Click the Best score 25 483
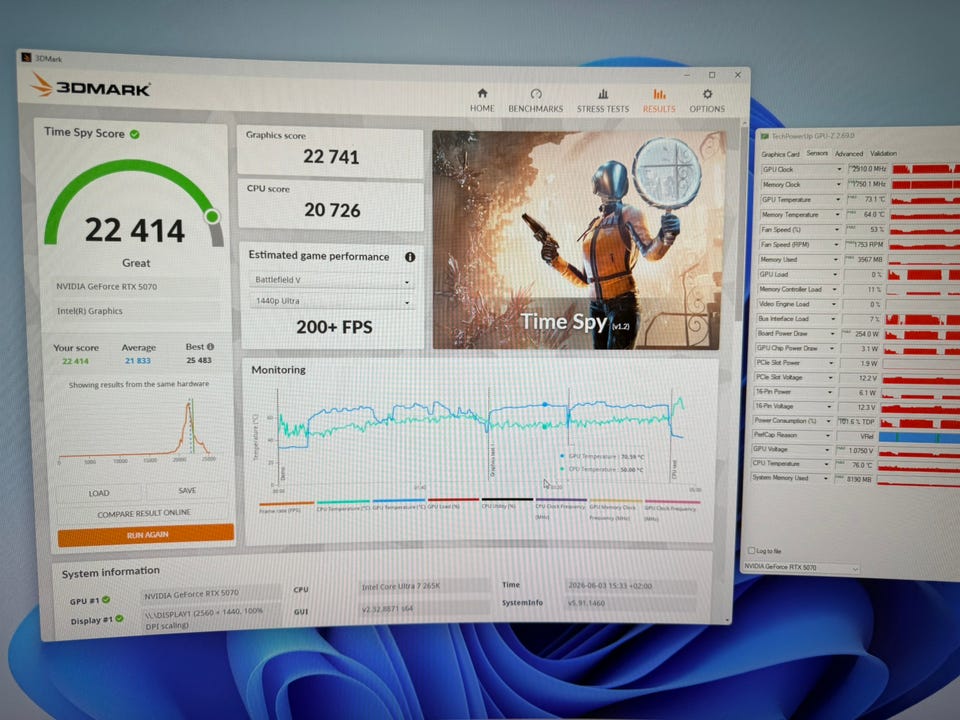This screenshot has width=960, height=720. pos(199,360)
